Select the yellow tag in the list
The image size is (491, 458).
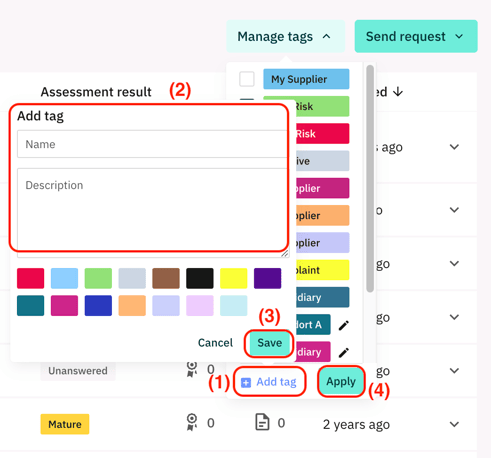(x=322, y=270)
